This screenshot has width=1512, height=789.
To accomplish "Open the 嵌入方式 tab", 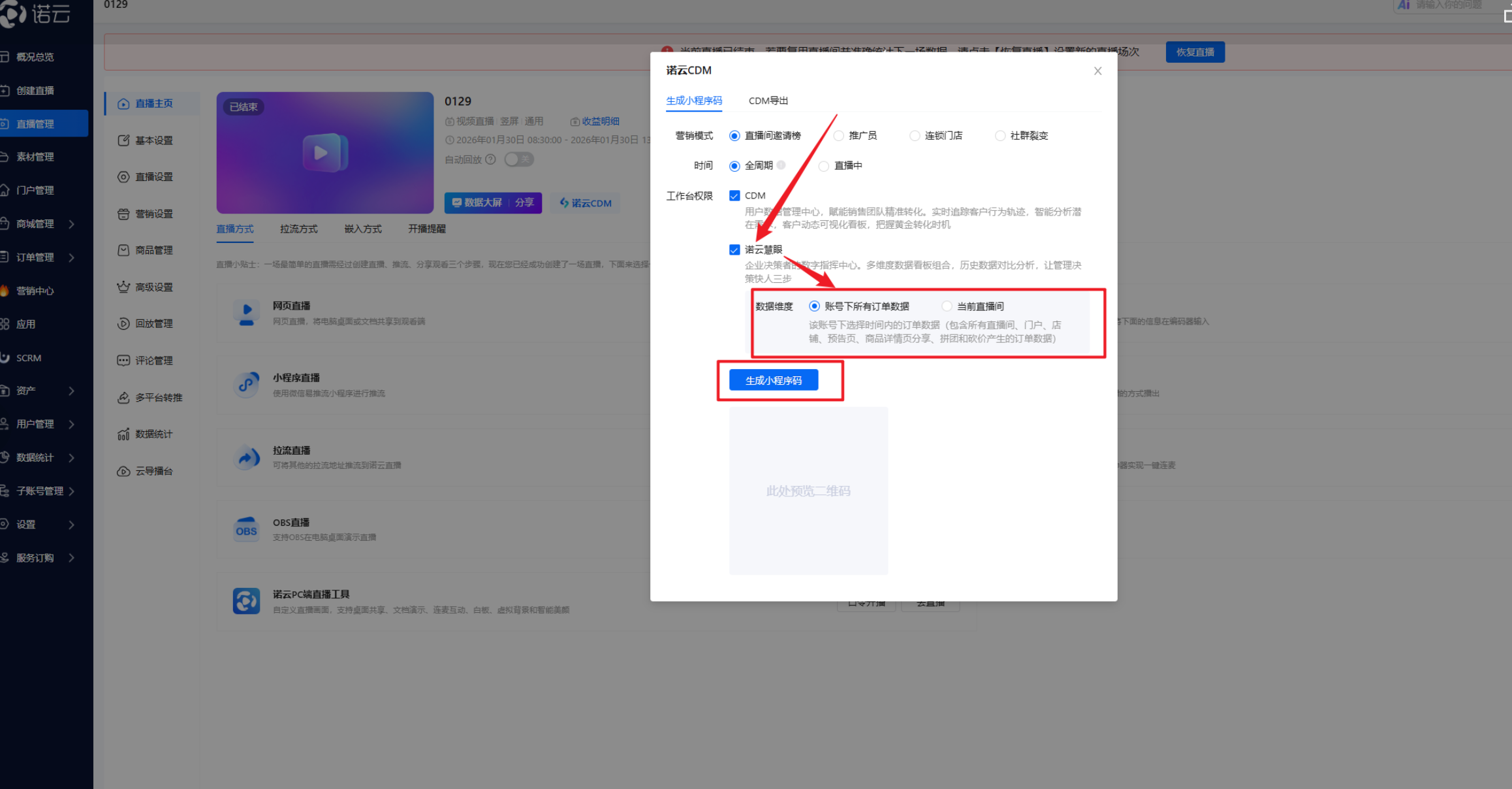I will tap(362, 229).
